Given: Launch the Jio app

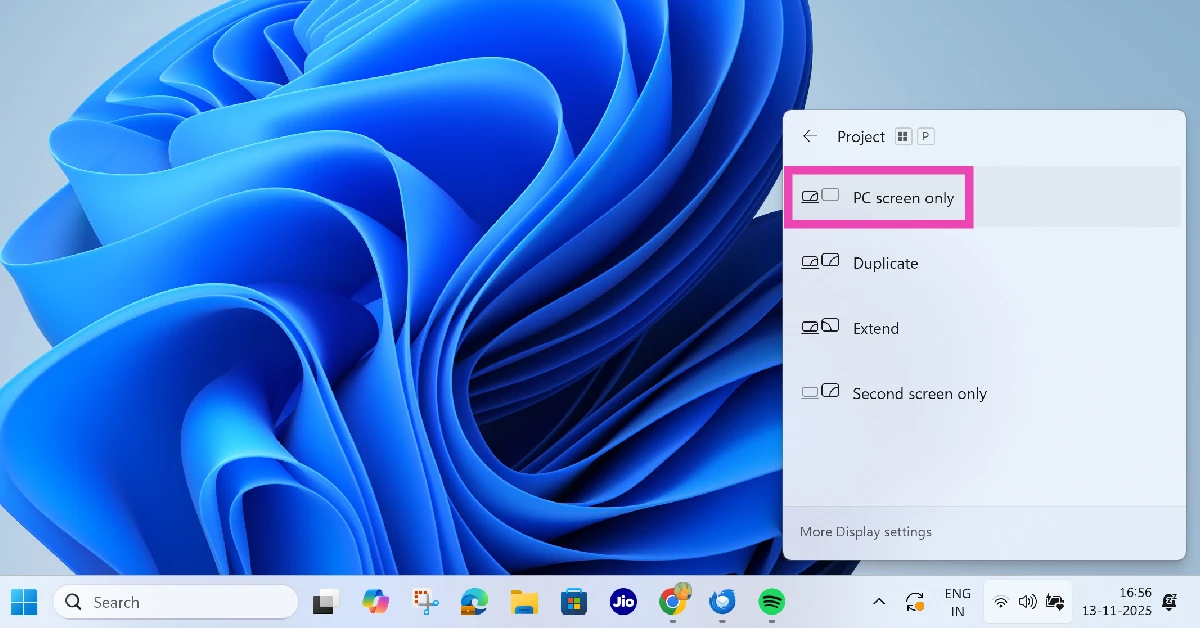Looking at the screenshot, I should [x=623, y=602].
